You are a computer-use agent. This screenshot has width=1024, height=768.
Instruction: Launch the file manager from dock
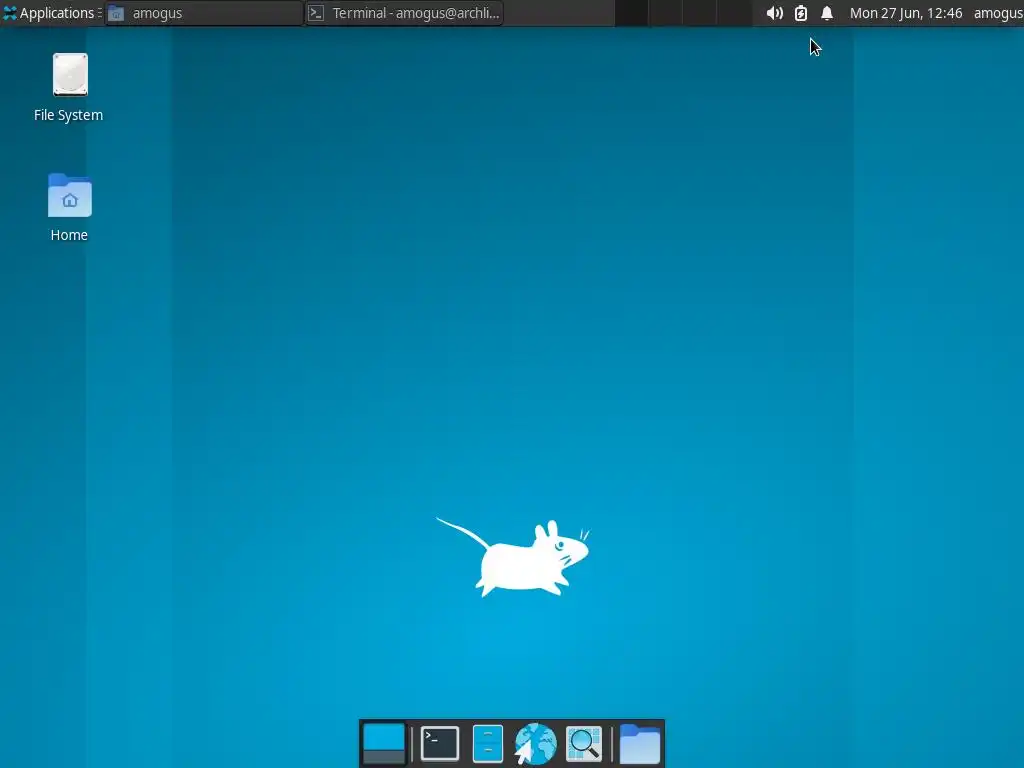point(488,744)
